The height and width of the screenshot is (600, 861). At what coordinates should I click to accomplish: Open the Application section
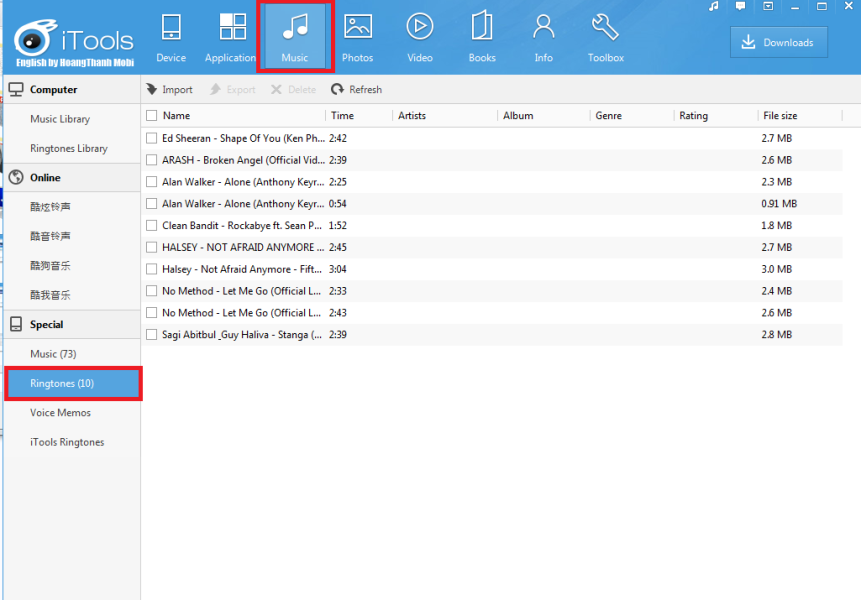pyautogui.click(x=231, y=38)
